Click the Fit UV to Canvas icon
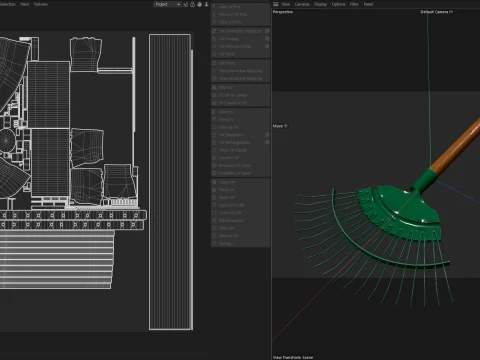The height and width of the screenshot is (360, 480). (x=214, y=95)
